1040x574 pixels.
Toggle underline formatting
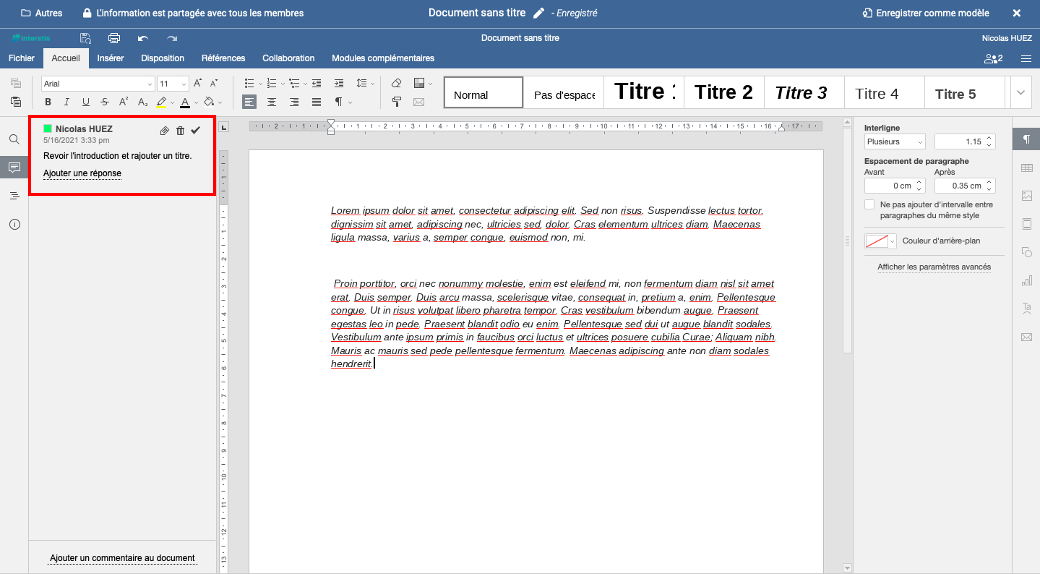[86, 102]
